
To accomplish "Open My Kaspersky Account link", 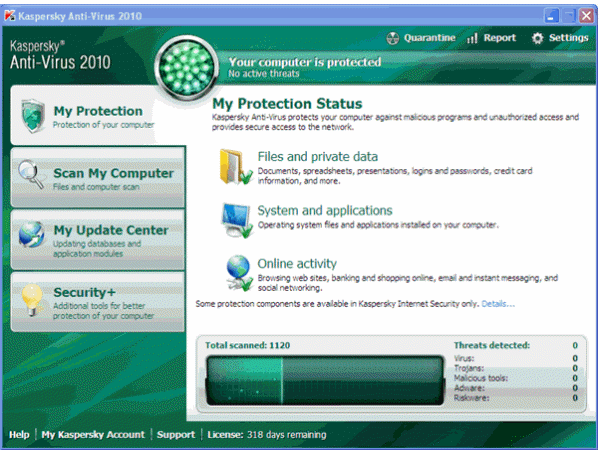I will pyautogui.click(x=93, y=435).
